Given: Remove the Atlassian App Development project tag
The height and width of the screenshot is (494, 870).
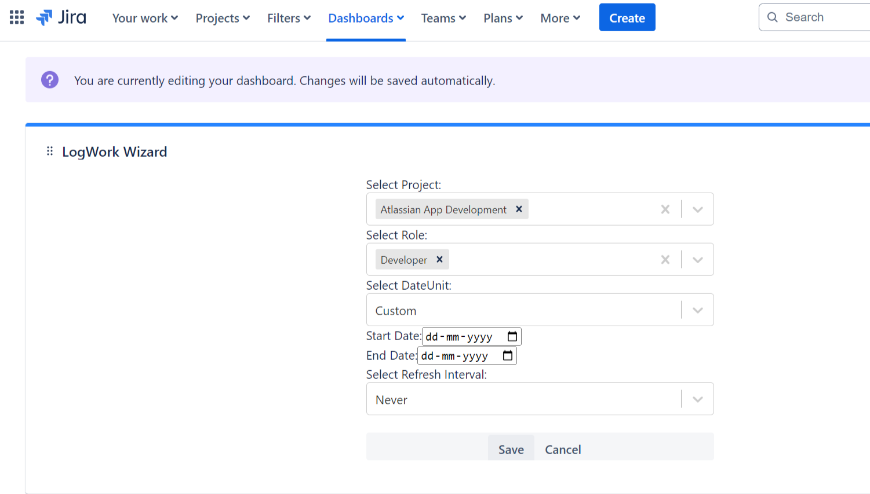Looking at the screenshot, I should 519,209.
